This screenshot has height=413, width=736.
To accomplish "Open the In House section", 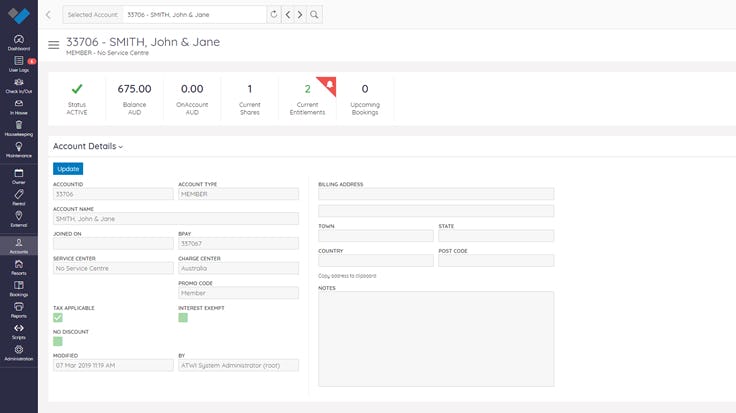I will click(x=19, y=107).
